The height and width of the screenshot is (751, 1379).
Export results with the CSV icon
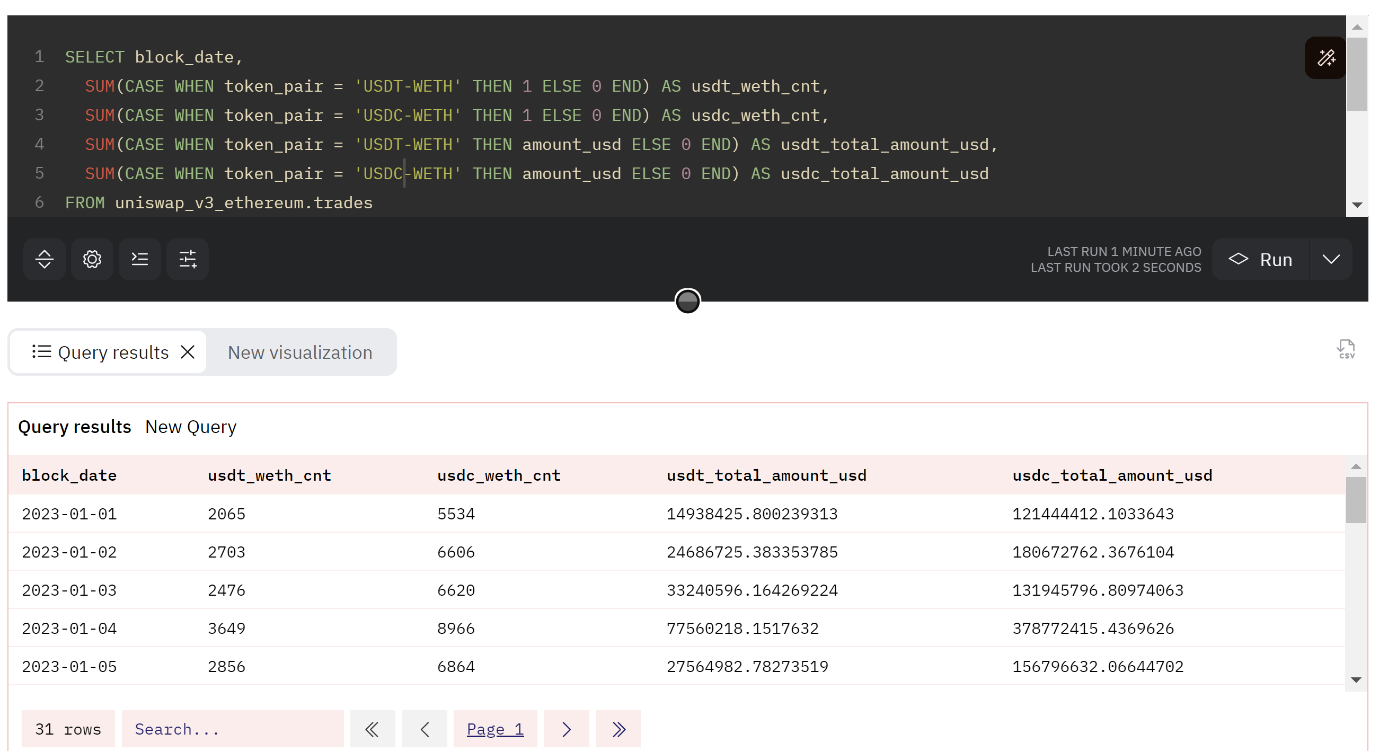[x=1346, y=349]
